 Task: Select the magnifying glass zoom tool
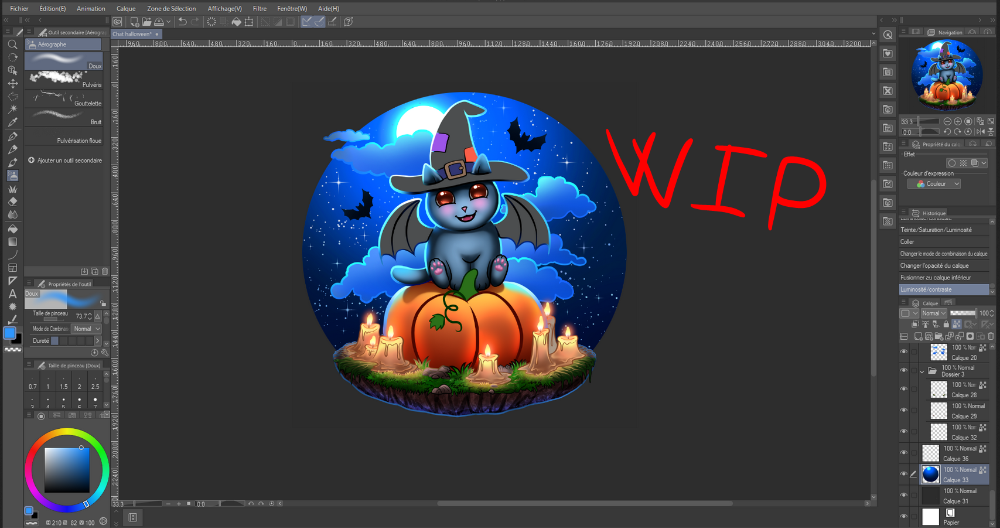point(12,45)
